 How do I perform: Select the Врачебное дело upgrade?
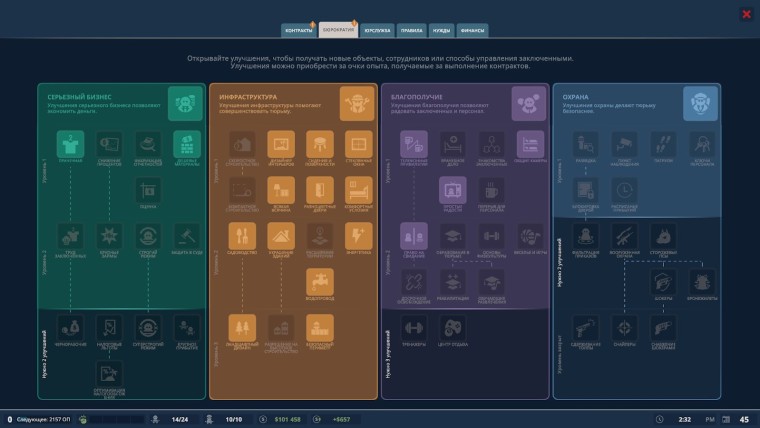tap(453, 144)
